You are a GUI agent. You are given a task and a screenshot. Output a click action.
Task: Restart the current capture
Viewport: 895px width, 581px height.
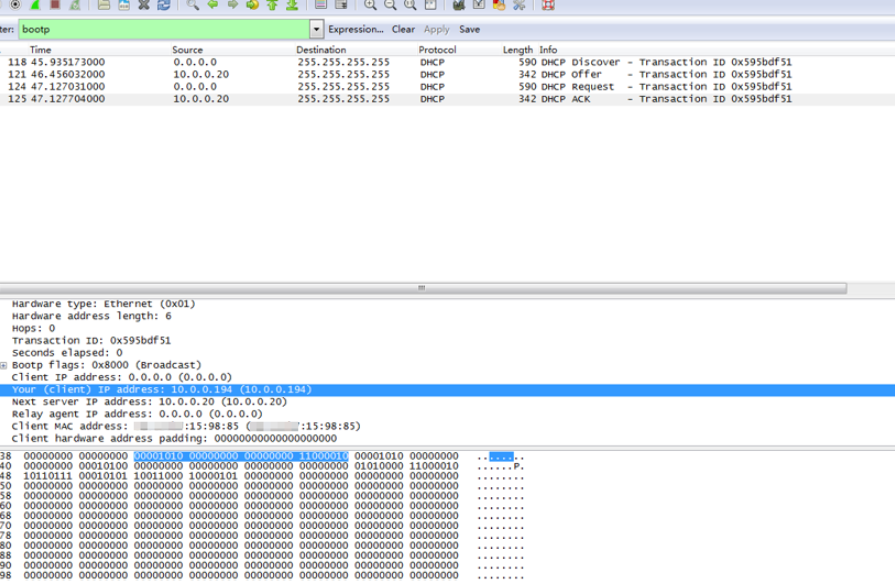point(75,5)
